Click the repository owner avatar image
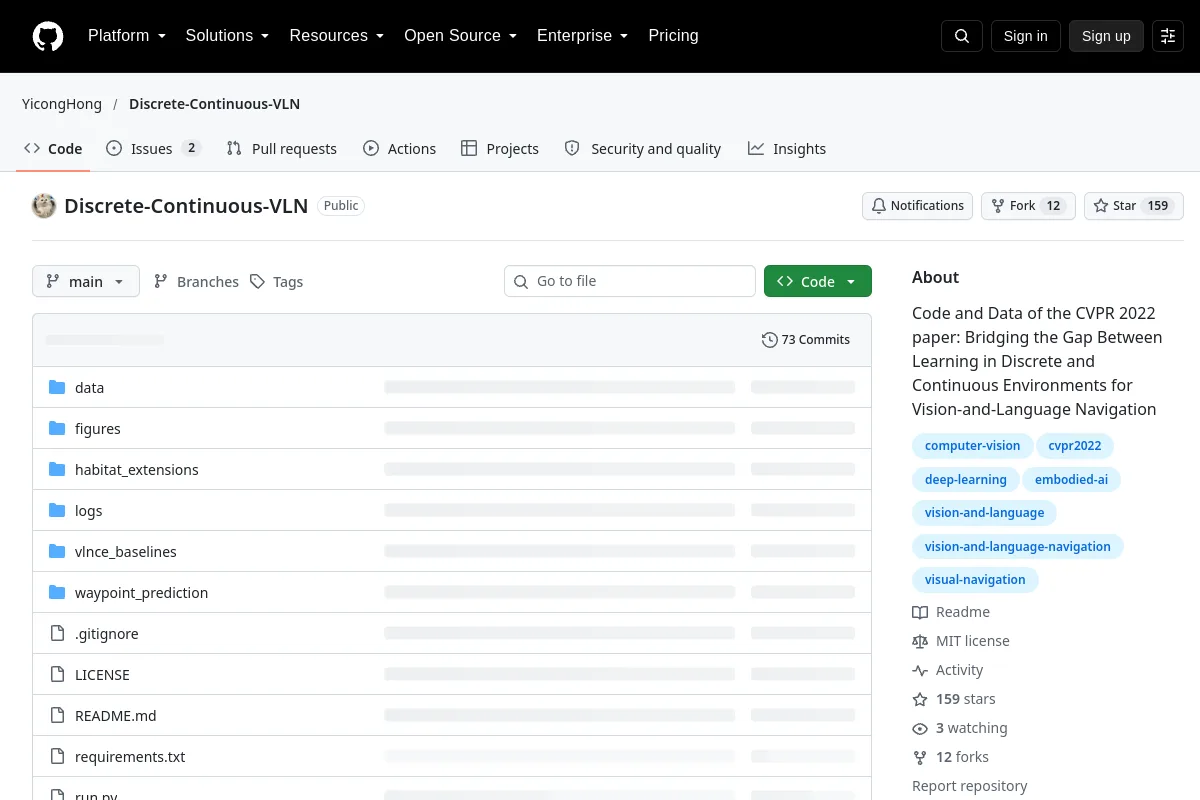This screenshot has height=800, width=1200. pos(44,206)
